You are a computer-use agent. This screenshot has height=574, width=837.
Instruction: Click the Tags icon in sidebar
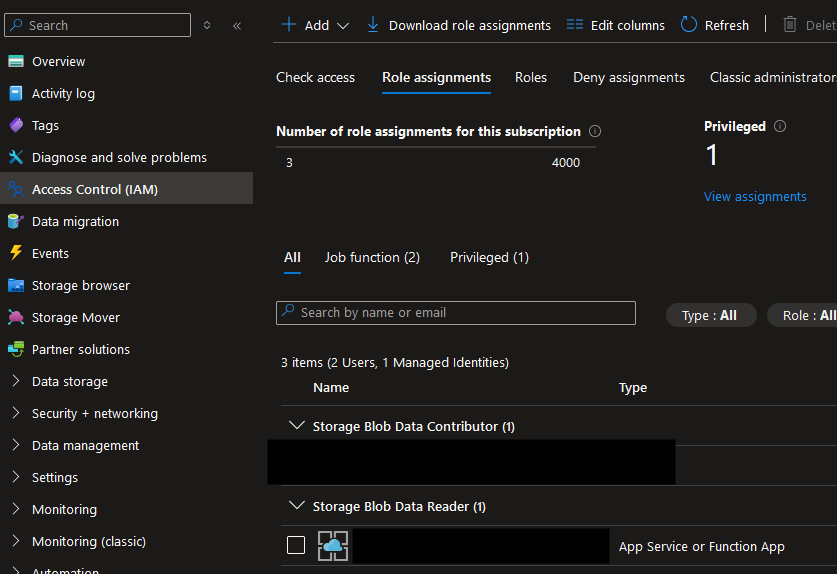pos(15,126)
